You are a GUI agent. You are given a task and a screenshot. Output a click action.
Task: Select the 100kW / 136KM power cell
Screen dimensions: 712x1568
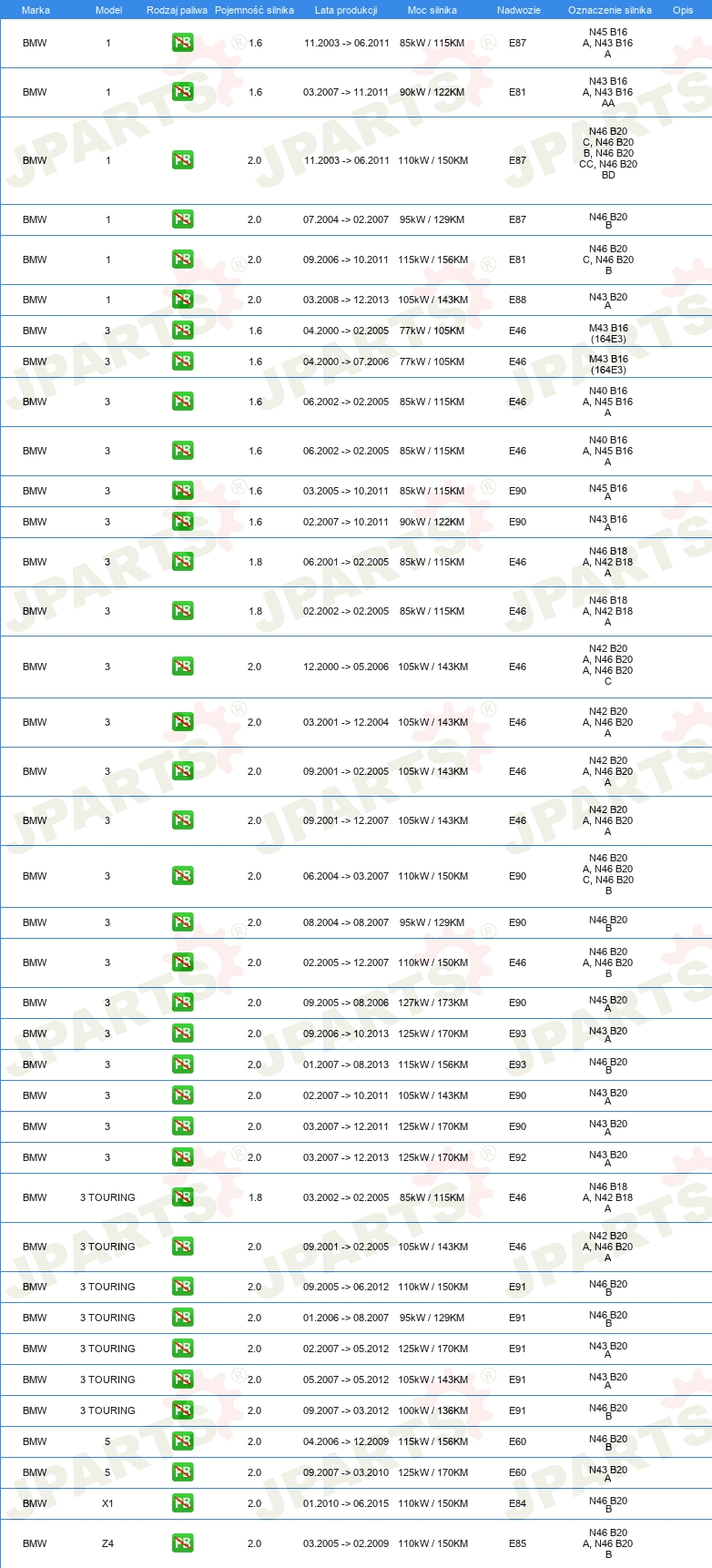[432, 1410]
